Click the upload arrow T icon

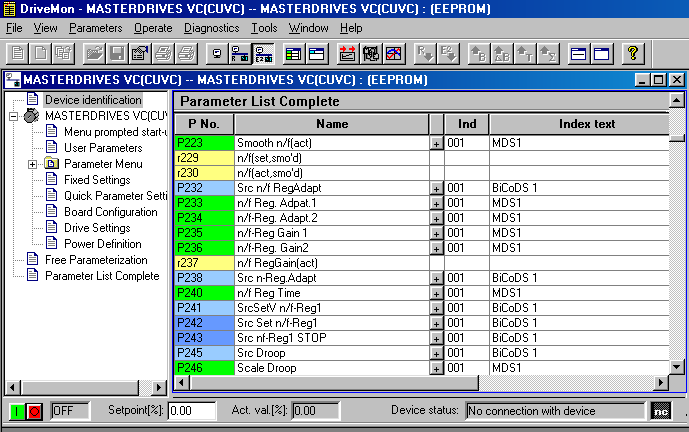click(525, 54)
